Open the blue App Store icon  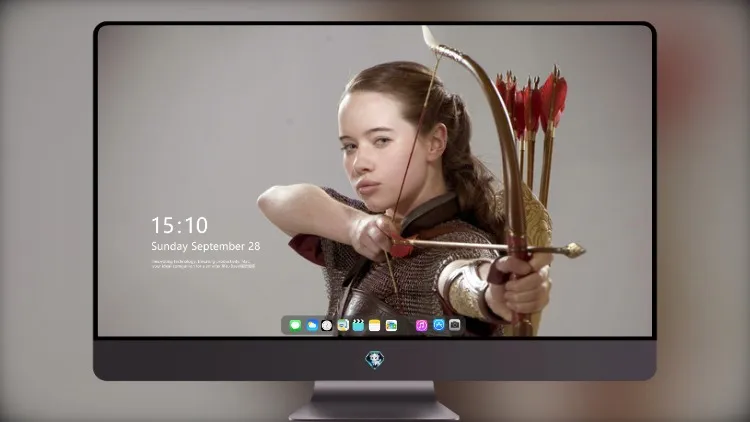pos(438,325)
